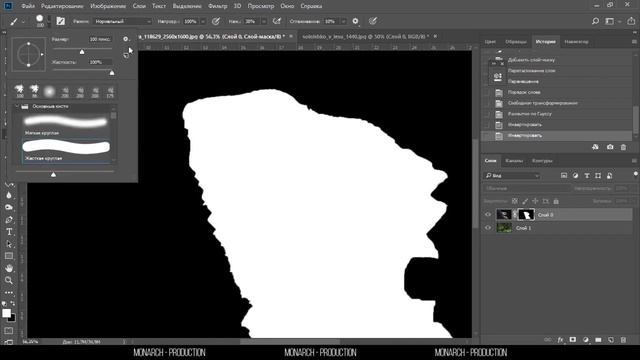Open the opacity 100% slider arrow
The height and width of the screenshot is (360, 640).
pyautogui.click(x=202, y=21)
